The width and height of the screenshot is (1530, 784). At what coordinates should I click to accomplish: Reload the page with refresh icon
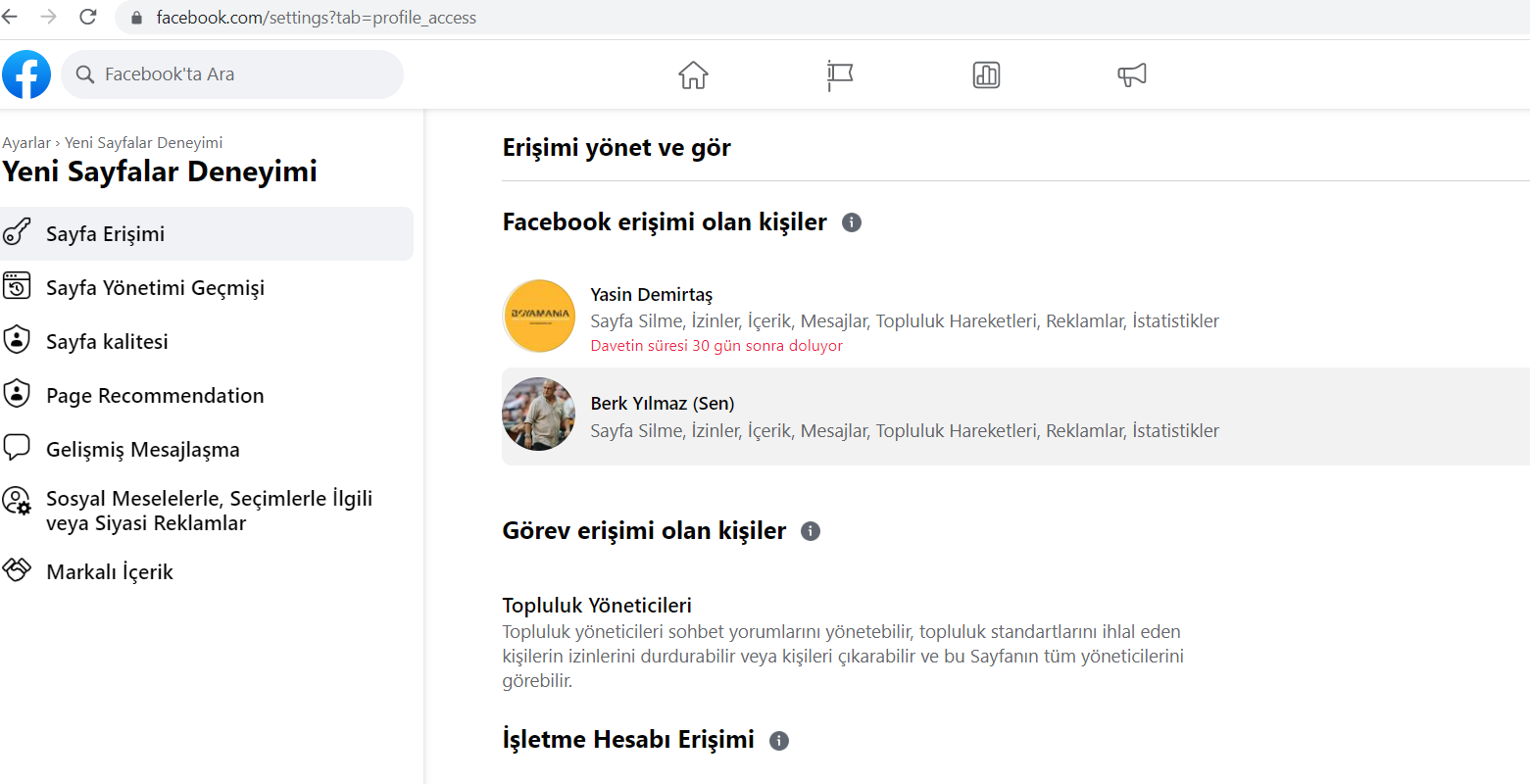pos(88,17)
